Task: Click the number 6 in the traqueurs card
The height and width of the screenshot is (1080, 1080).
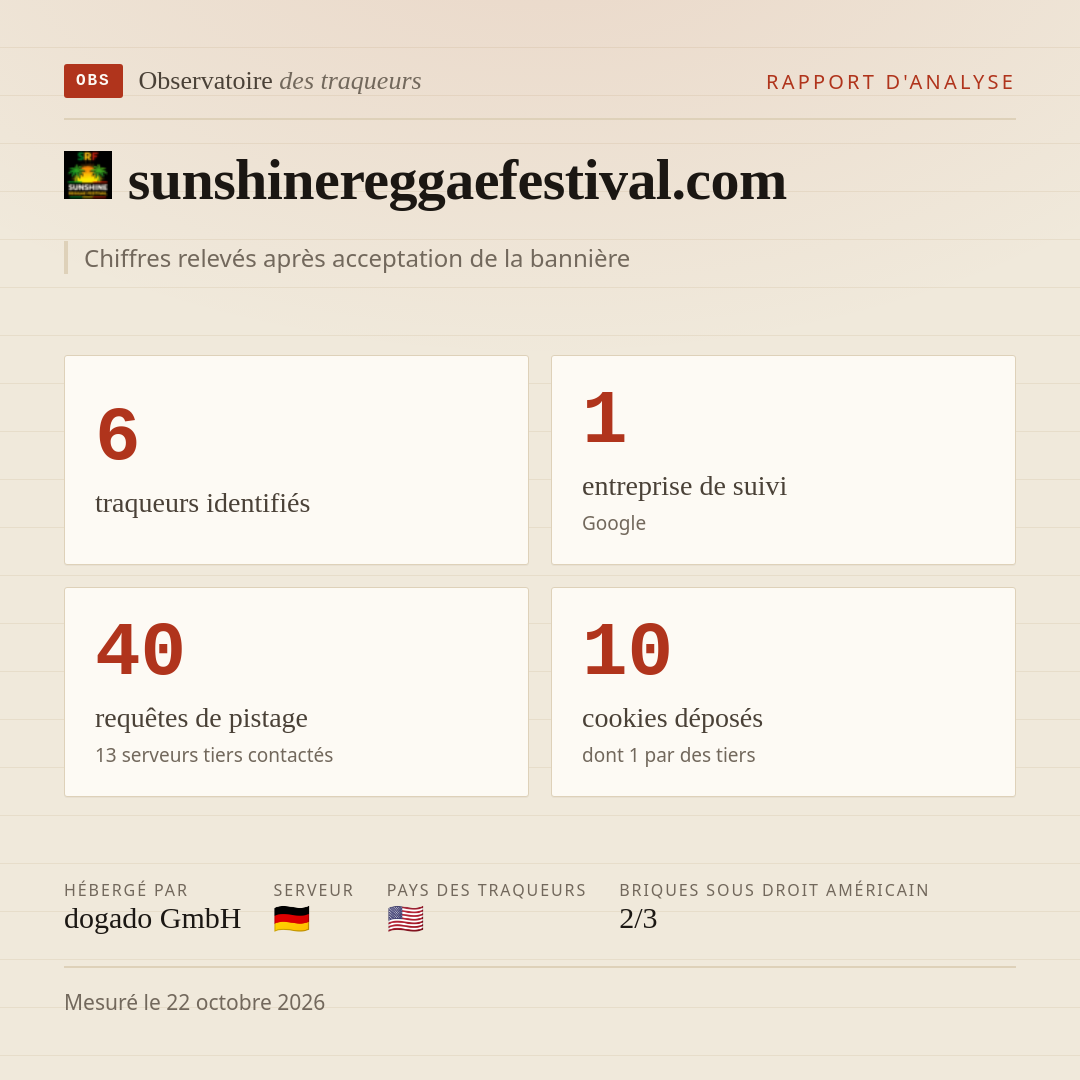Action: 118,435
